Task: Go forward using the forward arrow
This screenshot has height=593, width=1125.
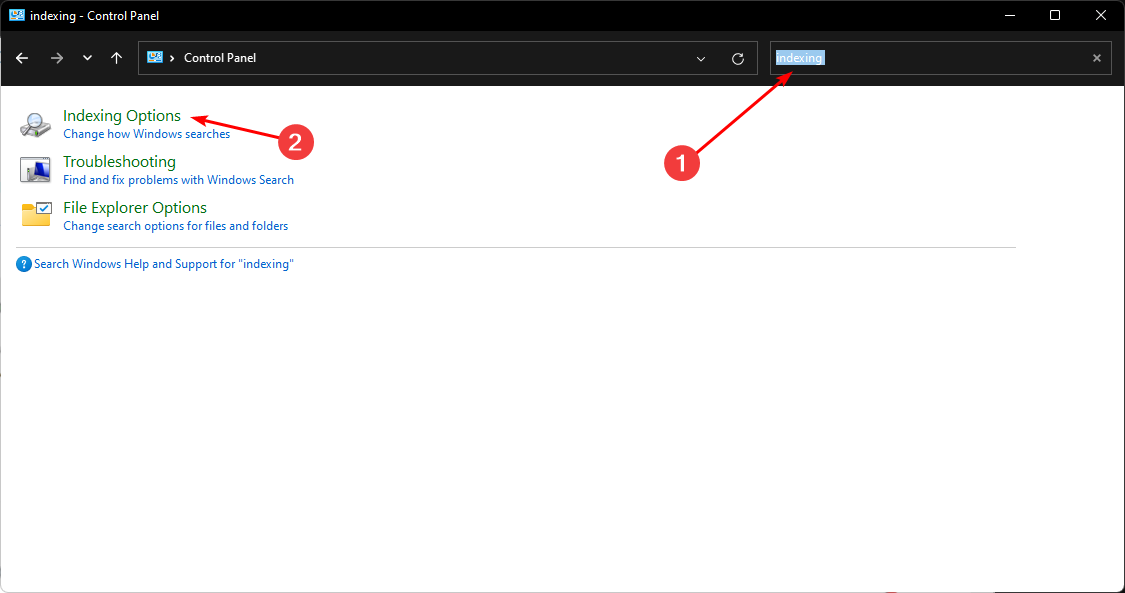Action: [57, 58]
